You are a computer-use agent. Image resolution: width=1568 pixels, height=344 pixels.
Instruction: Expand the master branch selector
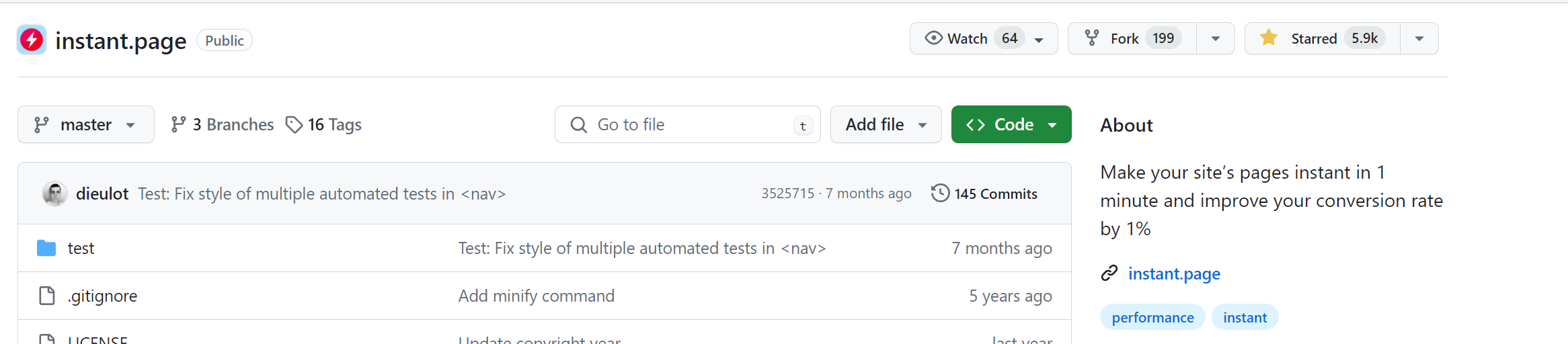coord(85,125)
